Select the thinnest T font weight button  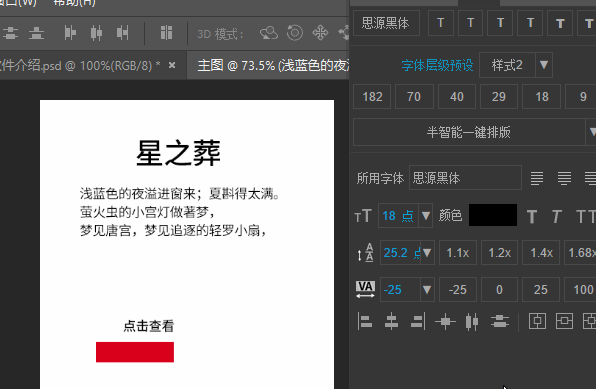[x=441, y=23]
